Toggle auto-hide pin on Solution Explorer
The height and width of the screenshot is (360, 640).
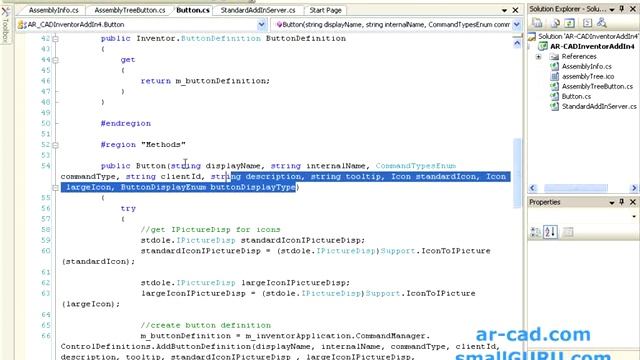tap(622, 9)
